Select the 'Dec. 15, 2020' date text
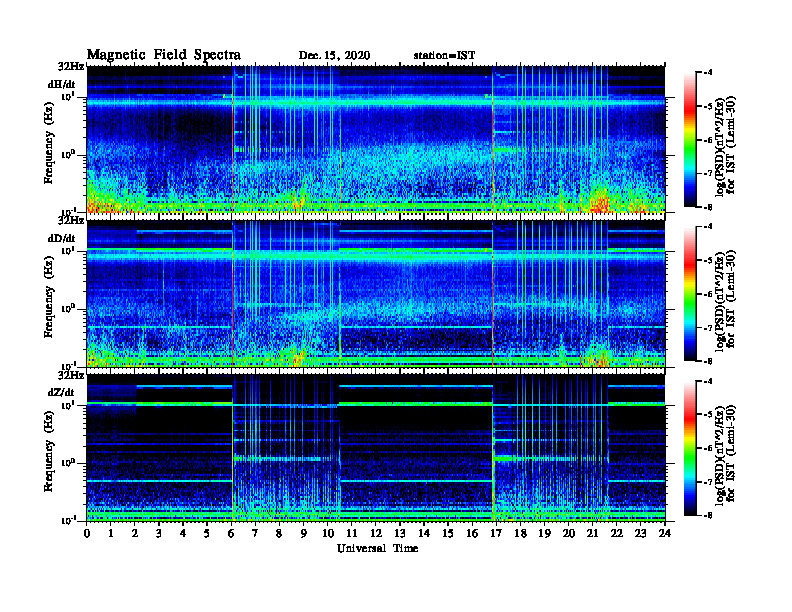Viewport: 792px width, 612px height. pyautogui.click(x=334, y=56)
